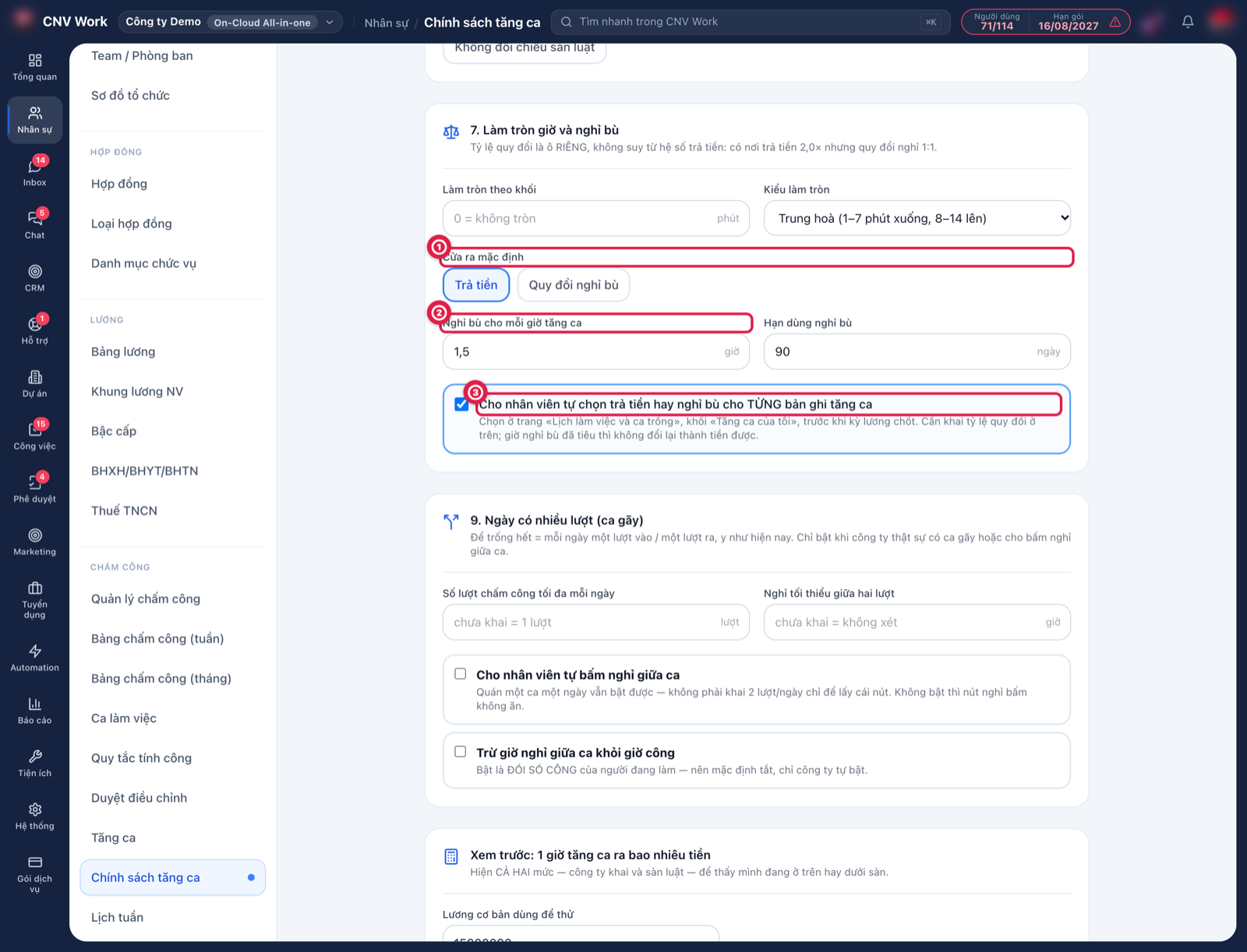Image resolution: width=1247 pixels, height=952 pixels.
Task: Click the Số lượt chấm công tối đa input
Action: pyautogui.click(x=596, y=622)
